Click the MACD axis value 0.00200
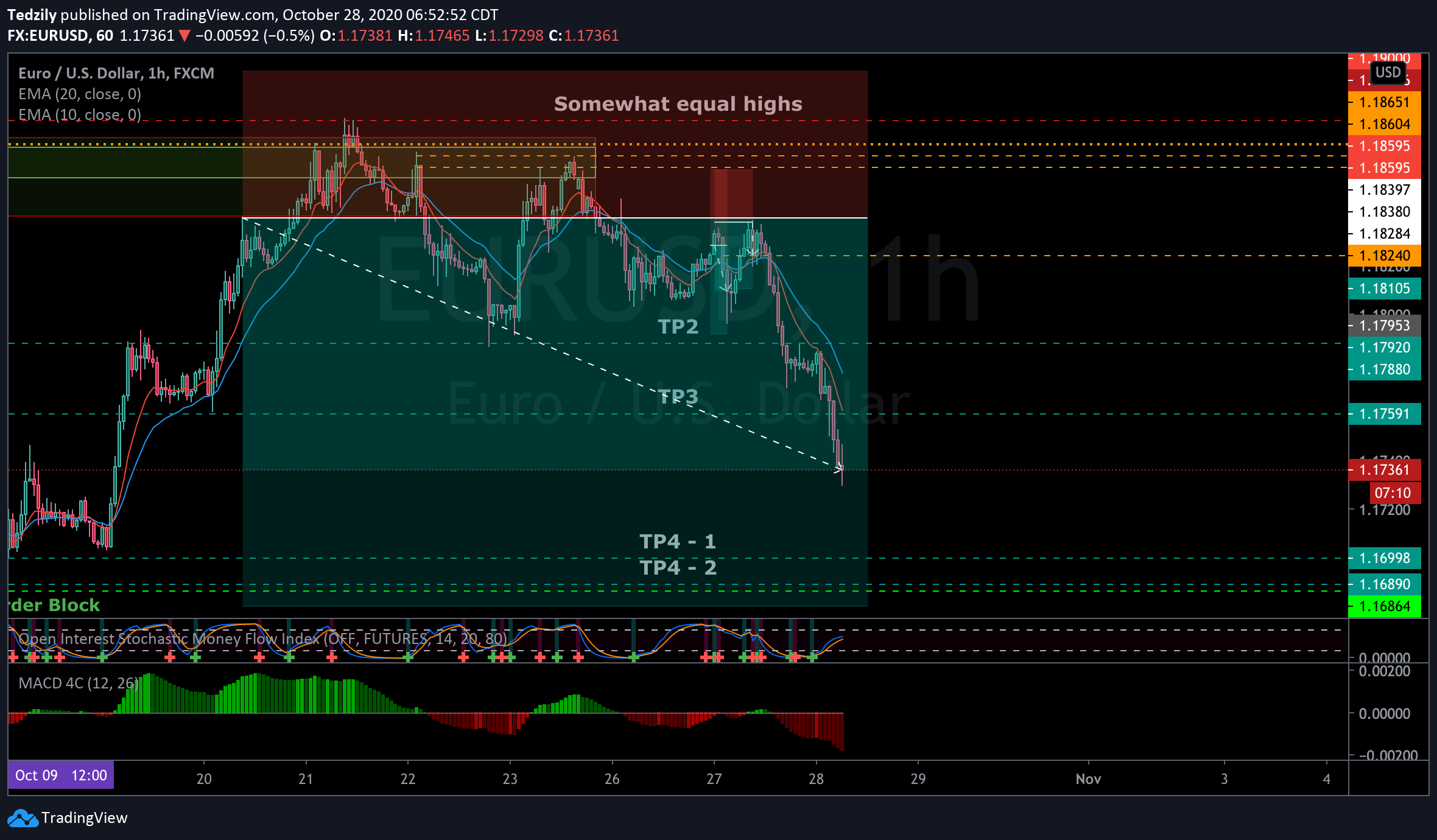The width and height of the screenshot is (1437, 840). click(1385, 671)
